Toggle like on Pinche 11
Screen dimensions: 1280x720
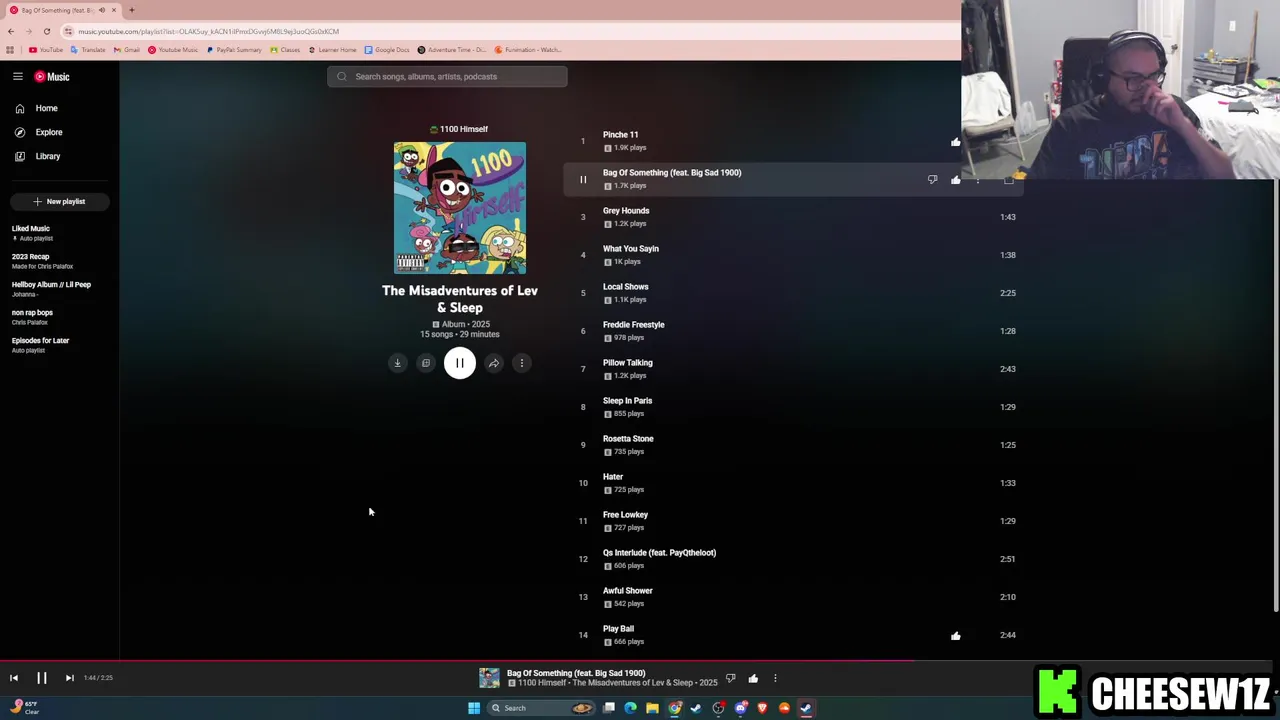point(956,142)
